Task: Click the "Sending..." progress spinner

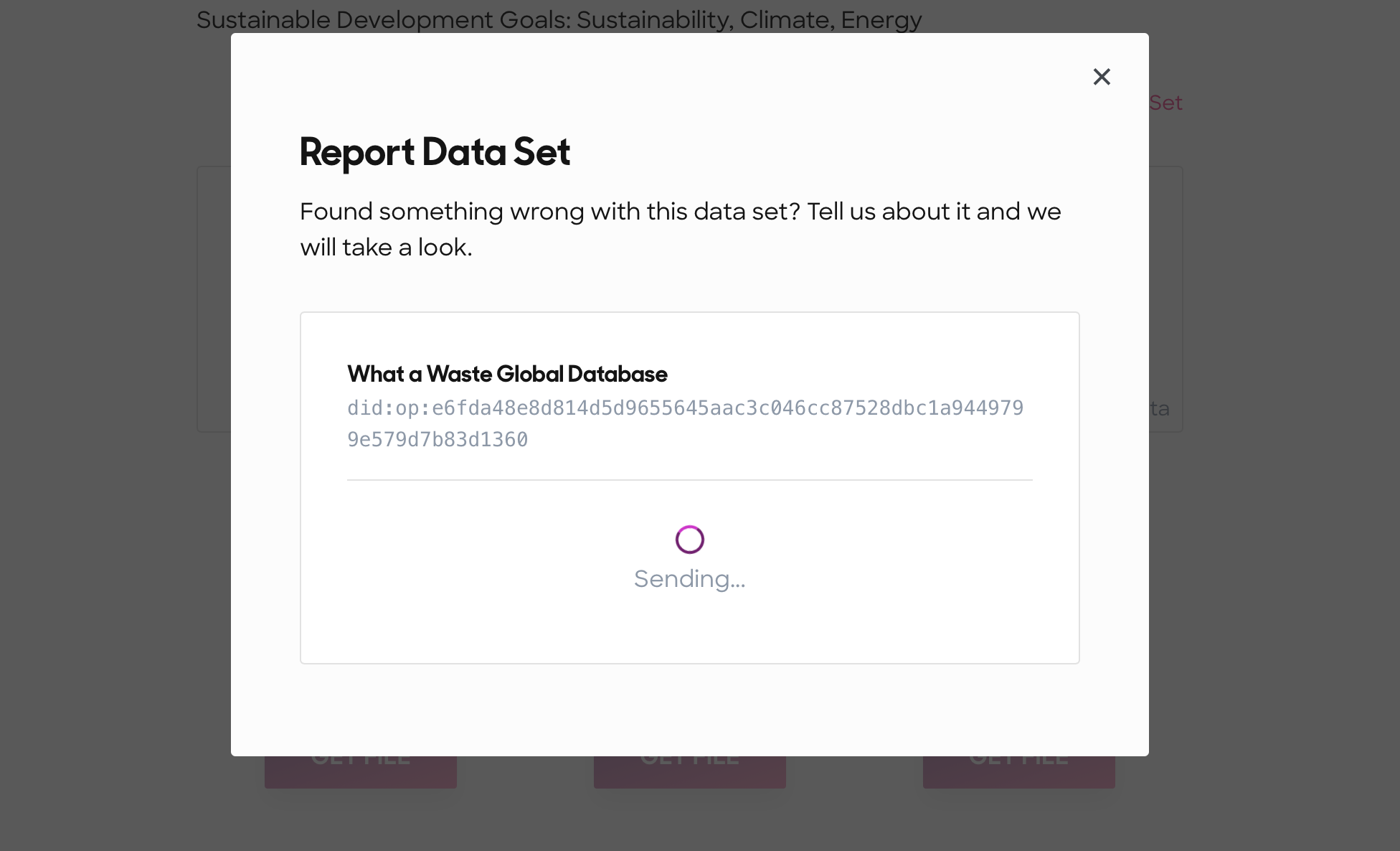Action: pyautogui.click(x=689, y=539)
